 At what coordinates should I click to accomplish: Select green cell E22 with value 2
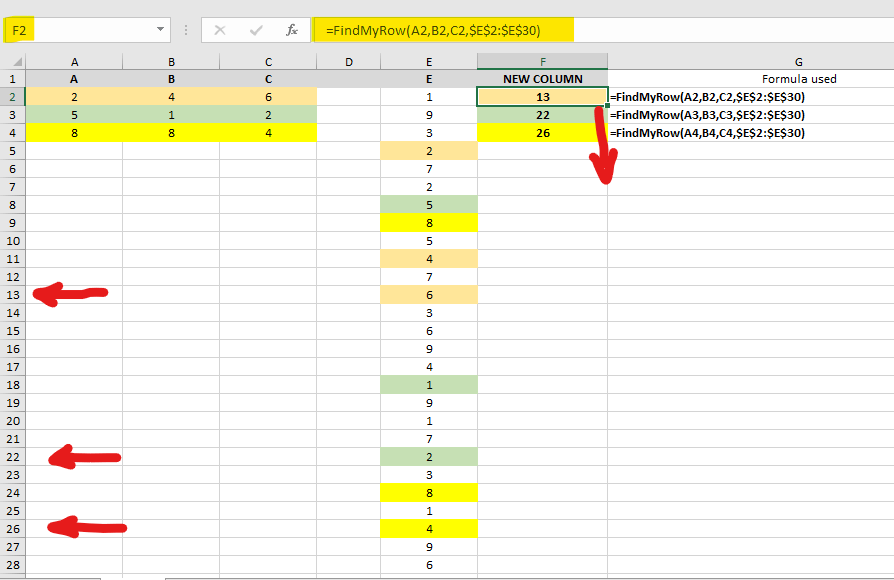[x=429, y=457]
